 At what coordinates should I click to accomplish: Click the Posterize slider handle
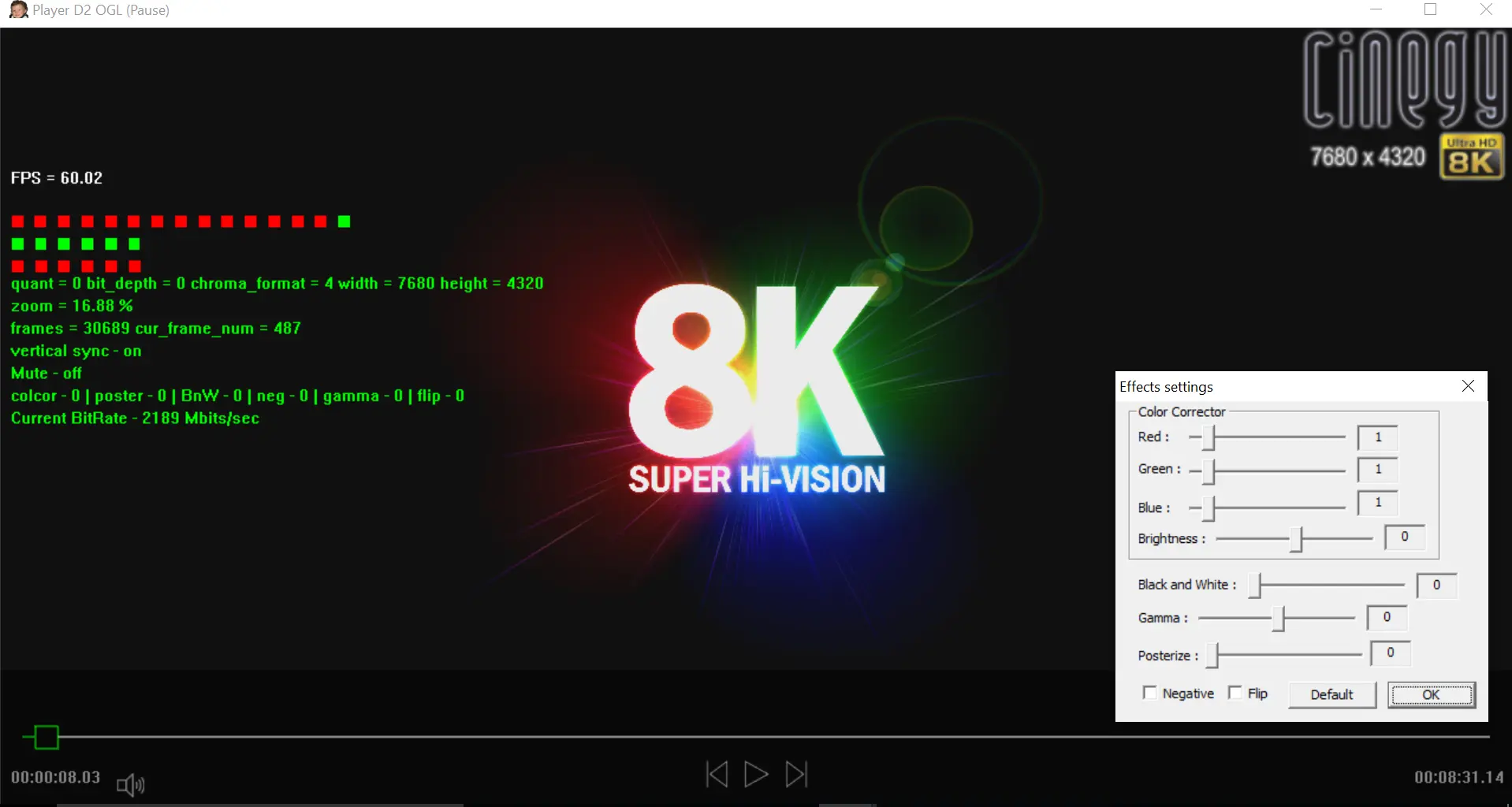tap(1213, 655)
